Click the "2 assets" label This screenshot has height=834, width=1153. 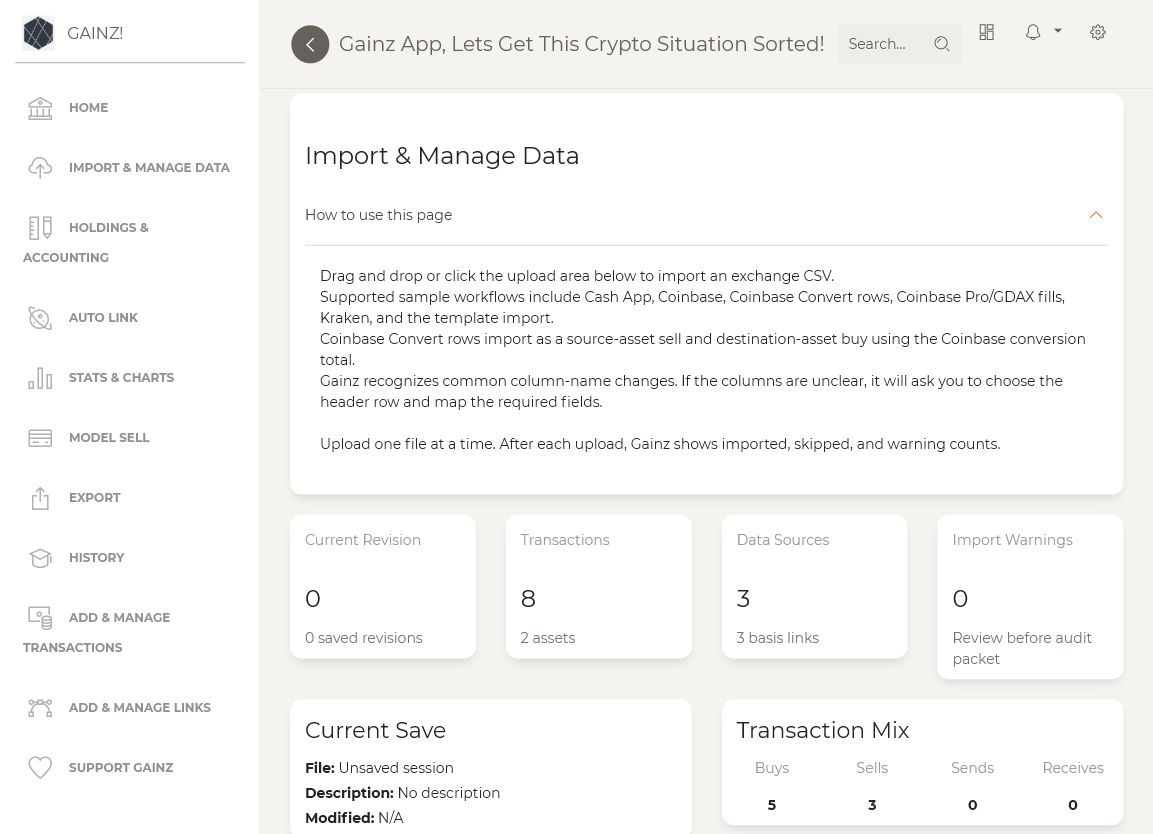tap(548, 638)
